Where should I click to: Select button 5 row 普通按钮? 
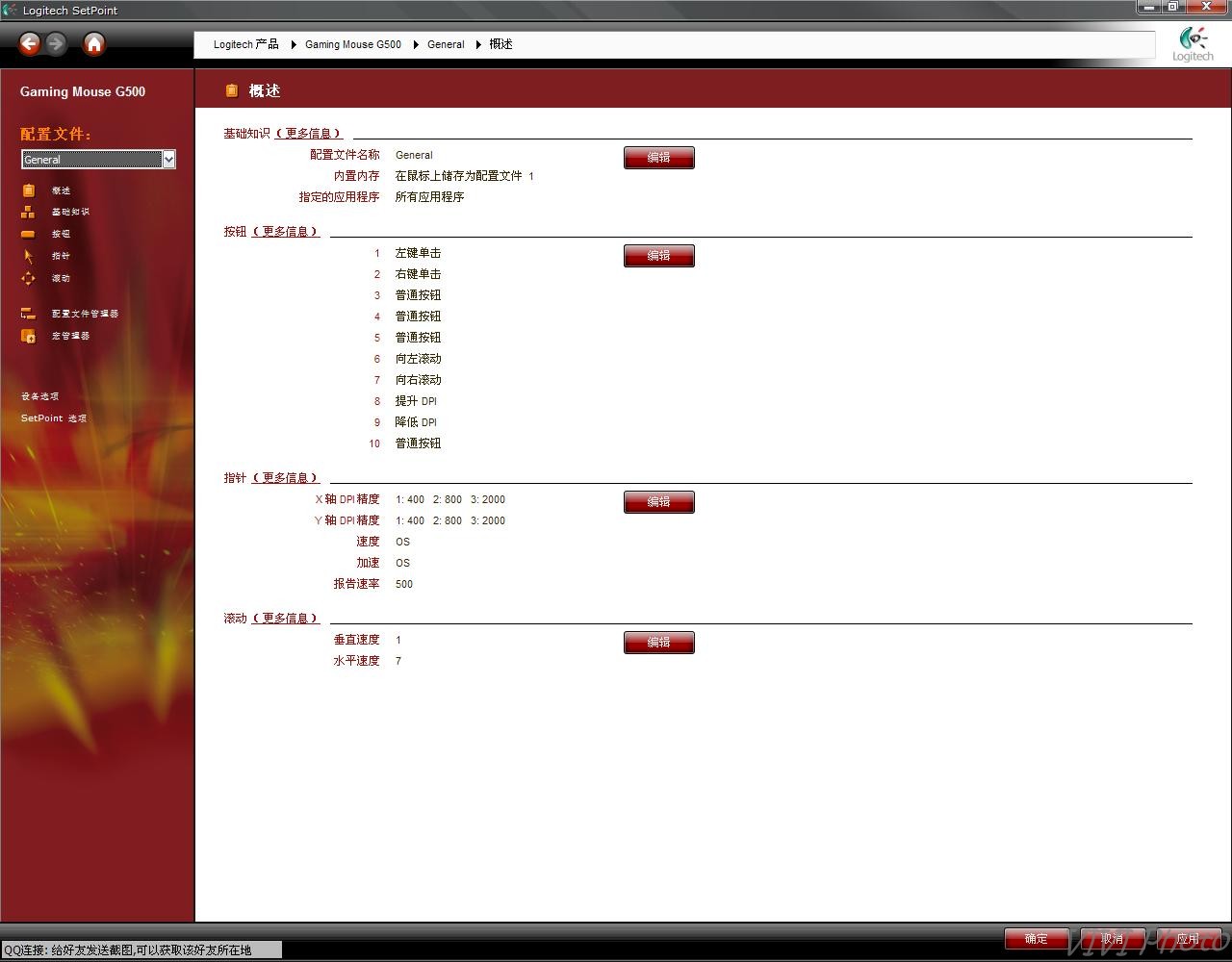tap(418, 338)
